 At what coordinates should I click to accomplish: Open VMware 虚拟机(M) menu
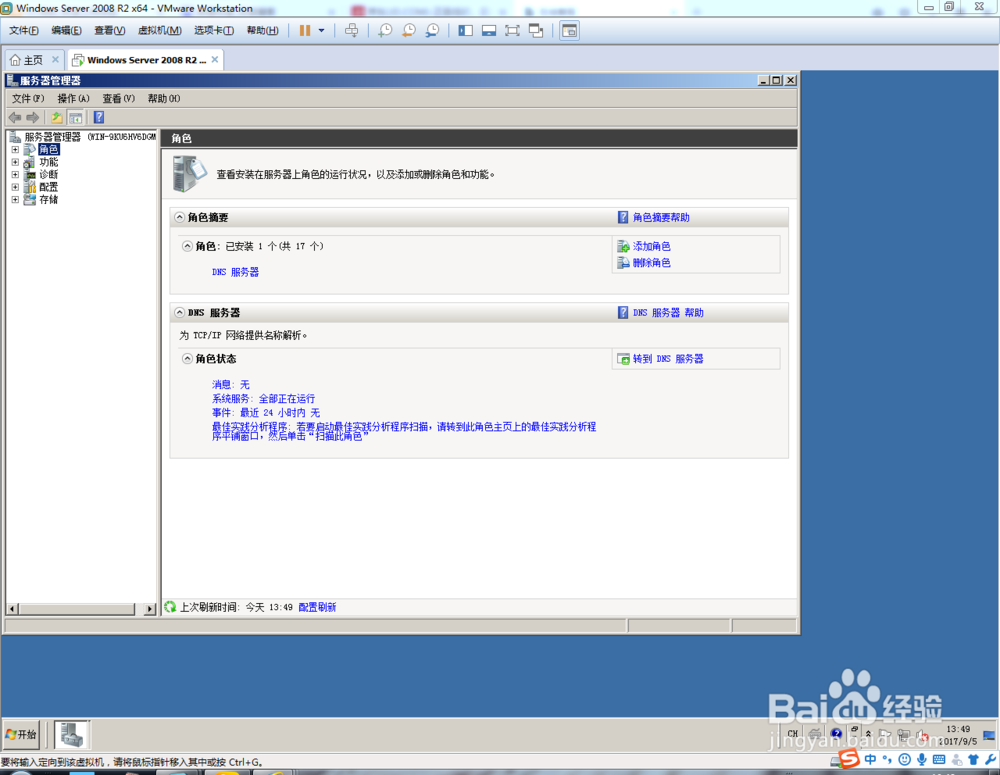coord(159,31)
